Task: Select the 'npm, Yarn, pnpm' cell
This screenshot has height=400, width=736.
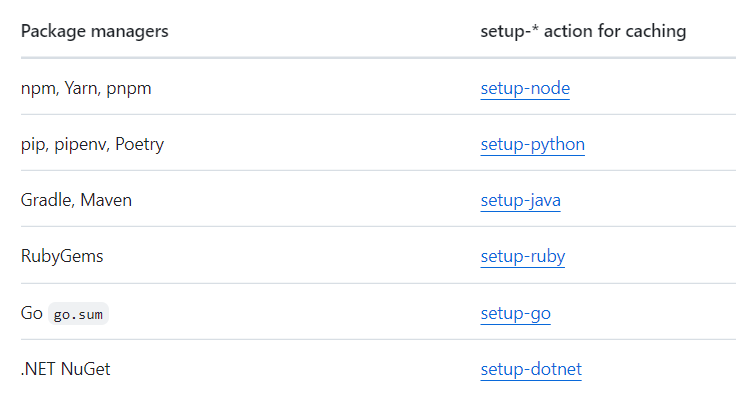Action: (x=86, y=88)
